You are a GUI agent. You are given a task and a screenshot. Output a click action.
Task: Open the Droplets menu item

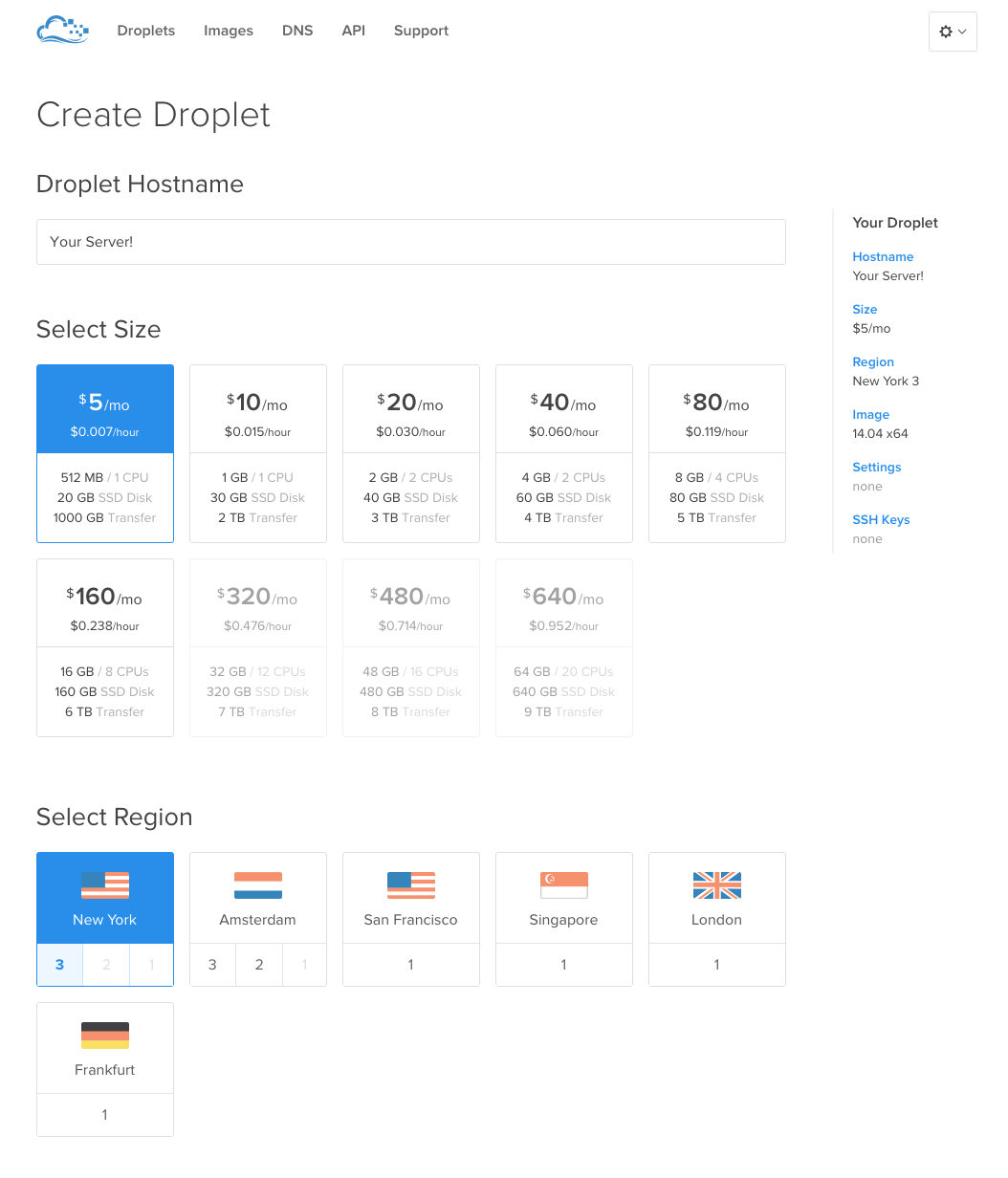146,31
